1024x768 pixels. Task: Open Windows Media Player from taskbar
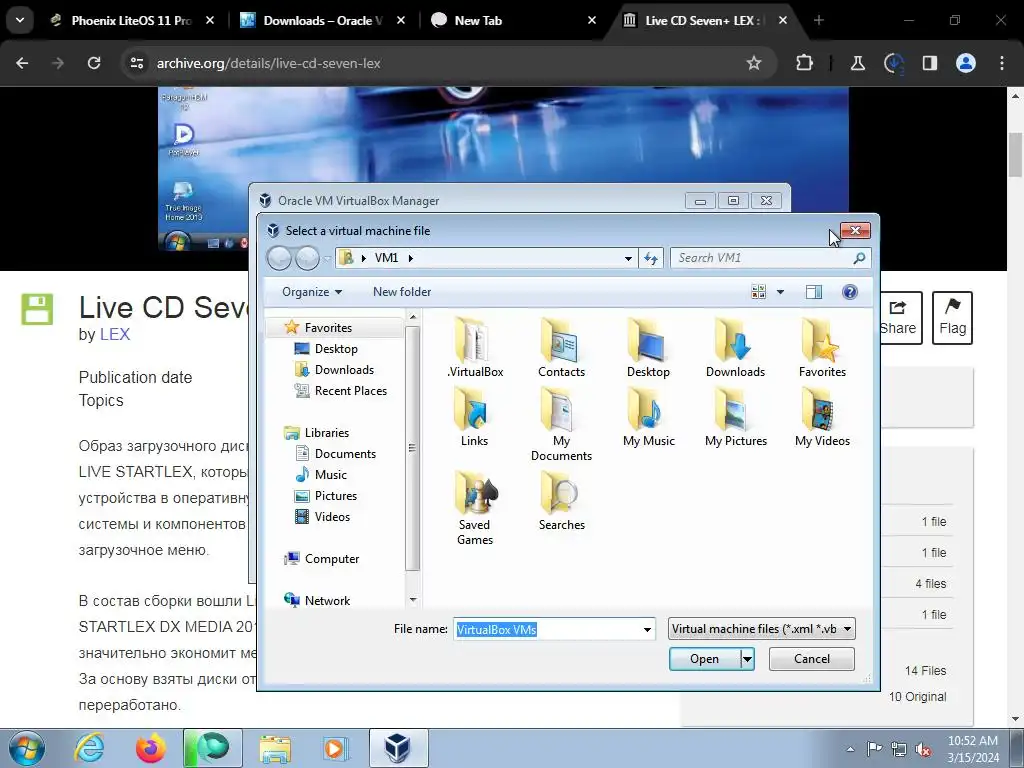[336, 748]
